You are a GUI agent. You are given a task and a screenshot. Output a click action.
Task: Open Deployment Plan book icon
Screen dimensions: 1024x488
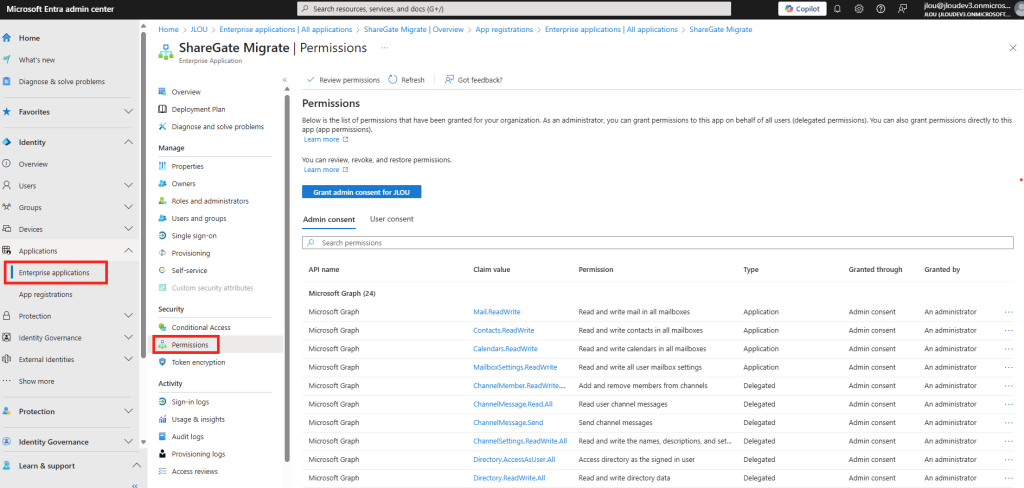163,109
